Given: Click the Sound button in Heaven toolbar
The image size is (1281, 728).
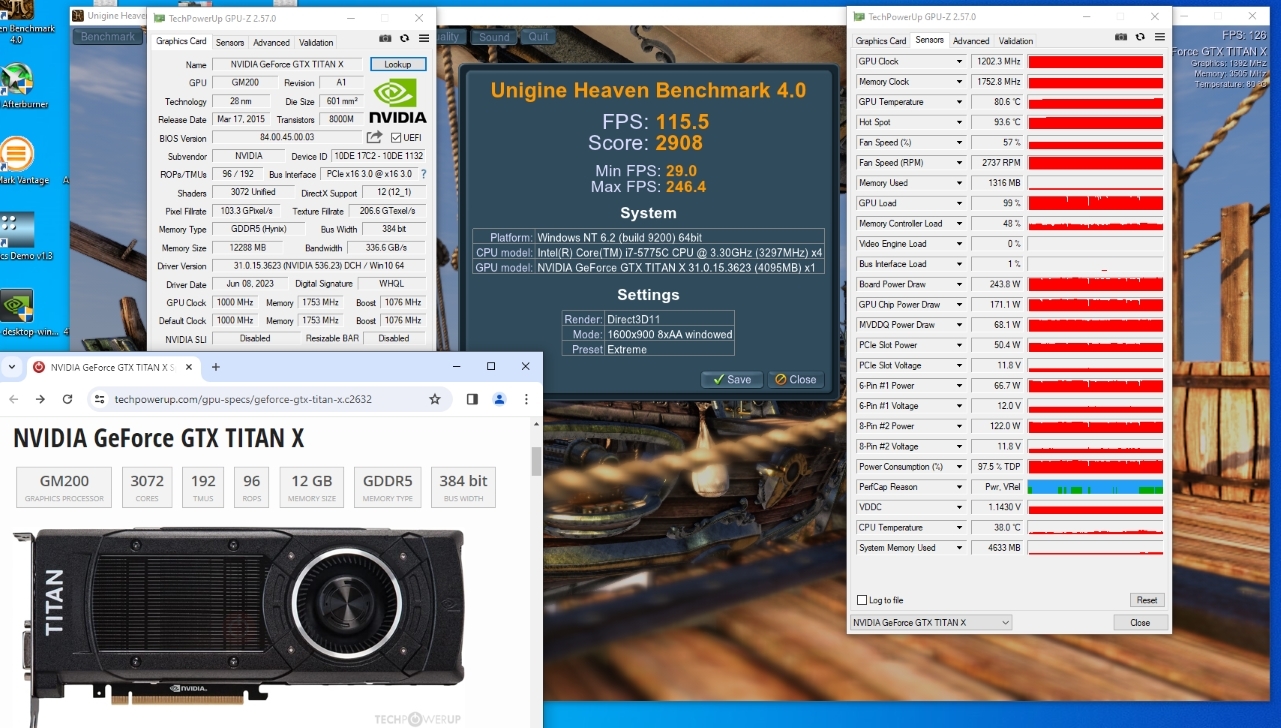Looking at the screenshot, I should click(494, 37).
